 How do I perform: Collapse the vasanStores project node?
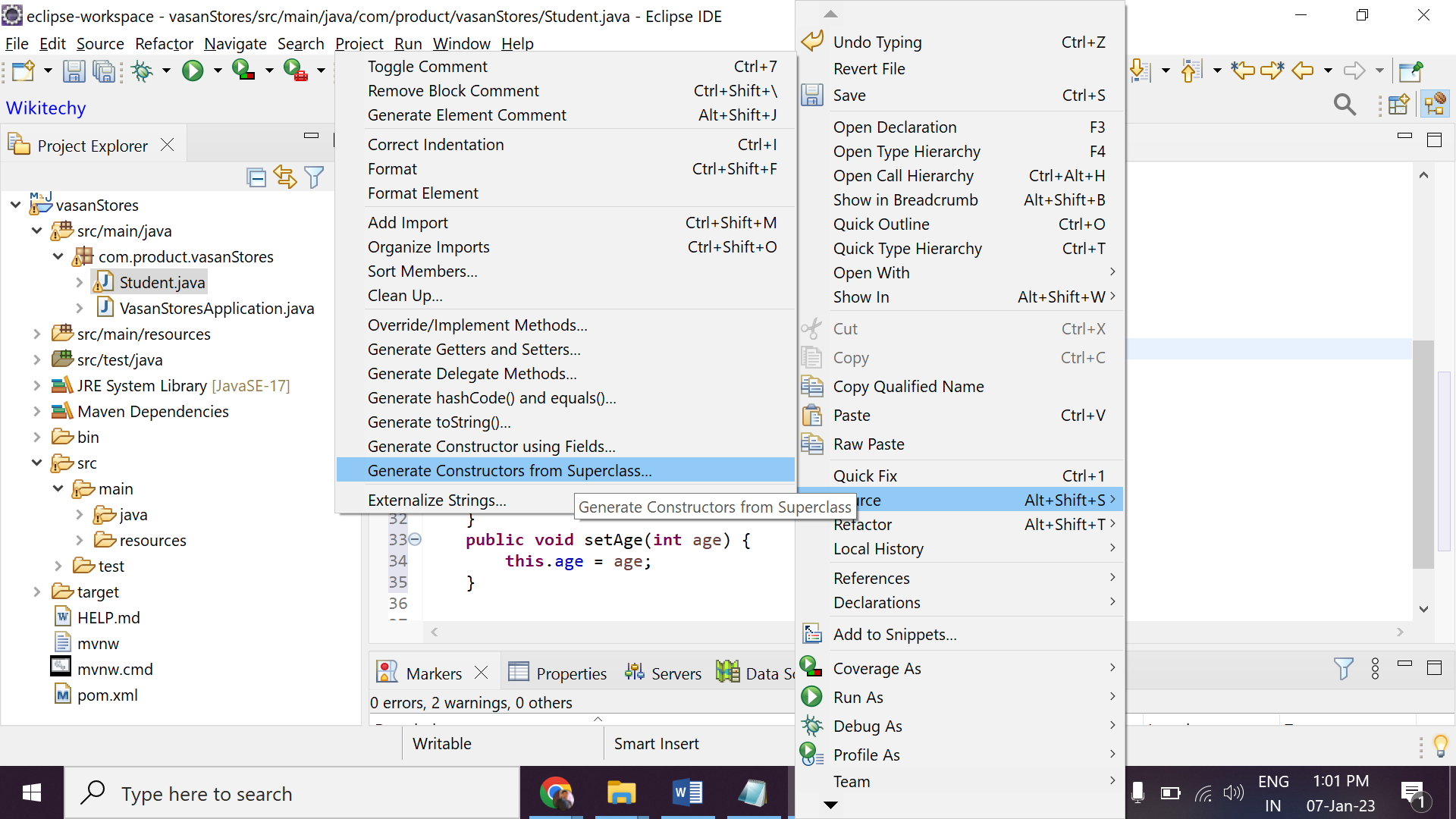click(x=16, y=205)
